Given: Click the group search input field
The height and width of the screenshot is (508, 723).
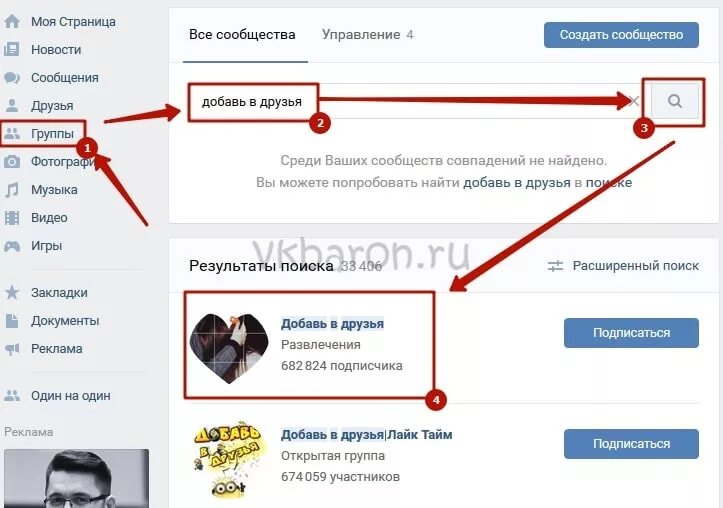Looking at the screenshot, I should 410,101.
